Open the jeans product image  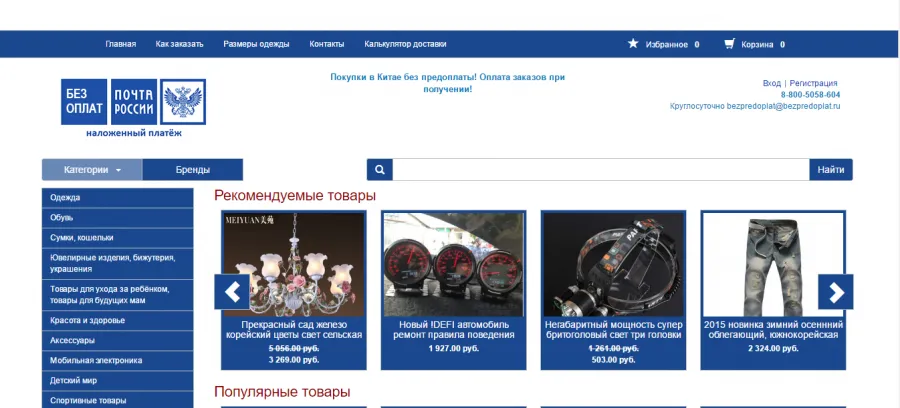(x=773, y=265)
